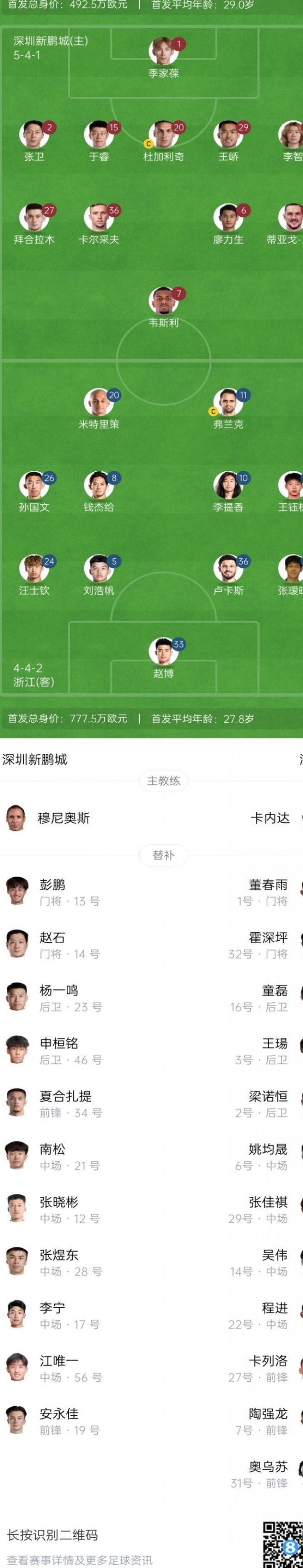Screen dimensions: 303x1568
Task: Open player 杜加利奇 number 20 avatar
Action: pos(163,134)
